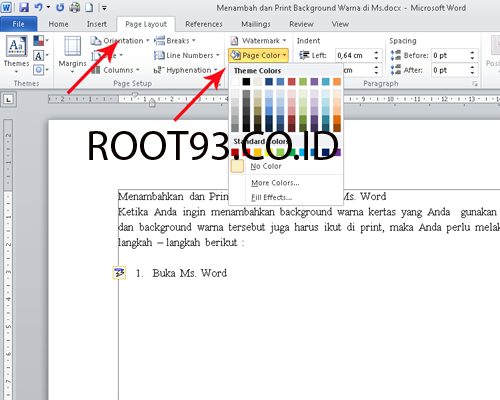Click the Watermark icon

(234, 41)
